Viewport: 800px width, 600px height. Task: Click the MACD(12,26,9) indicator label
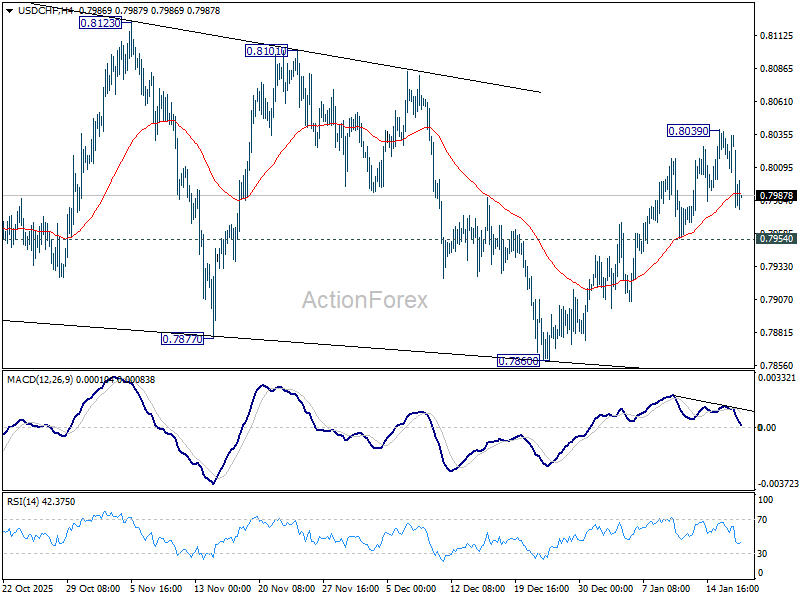click(40, 380)
